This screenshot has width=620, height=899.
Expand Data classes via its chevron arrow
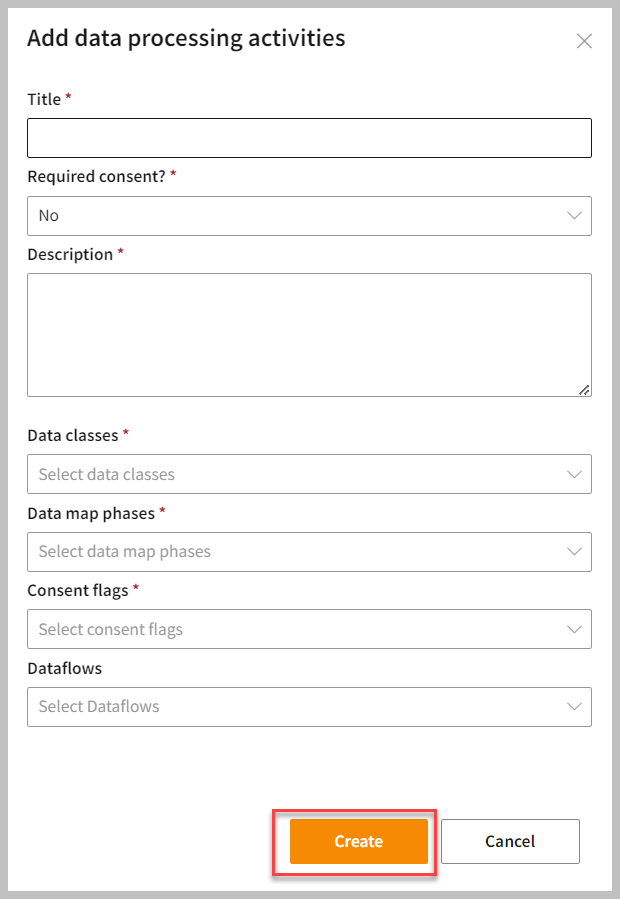pyautogui.click(x=574, y=474)
